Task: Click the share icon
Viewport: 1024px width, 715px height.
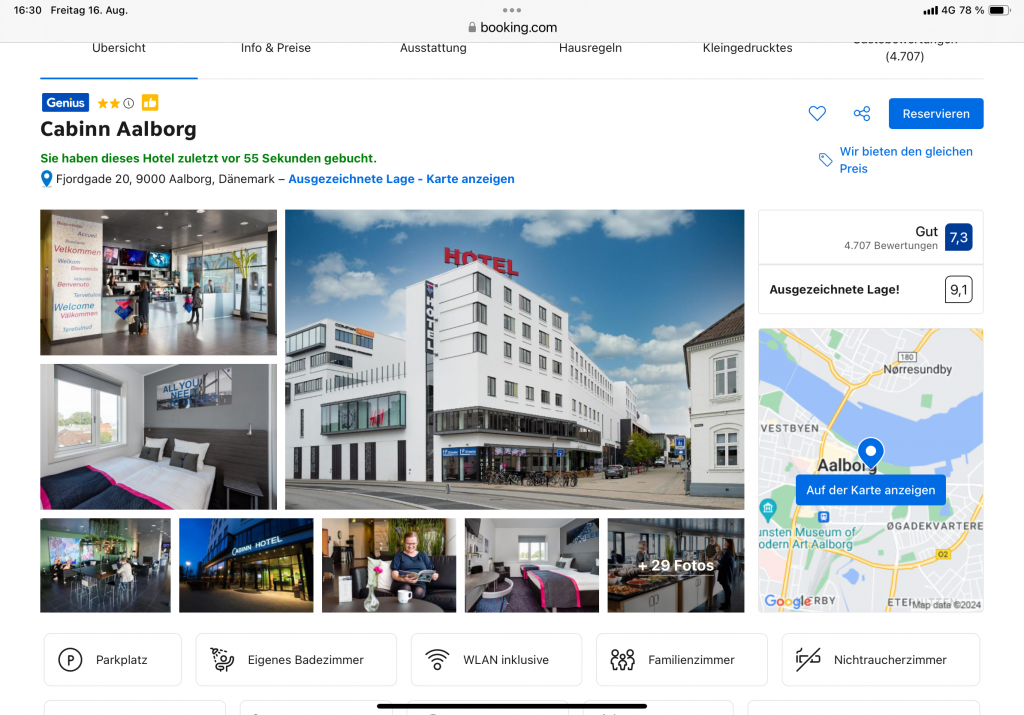Action: pos(862,114)
